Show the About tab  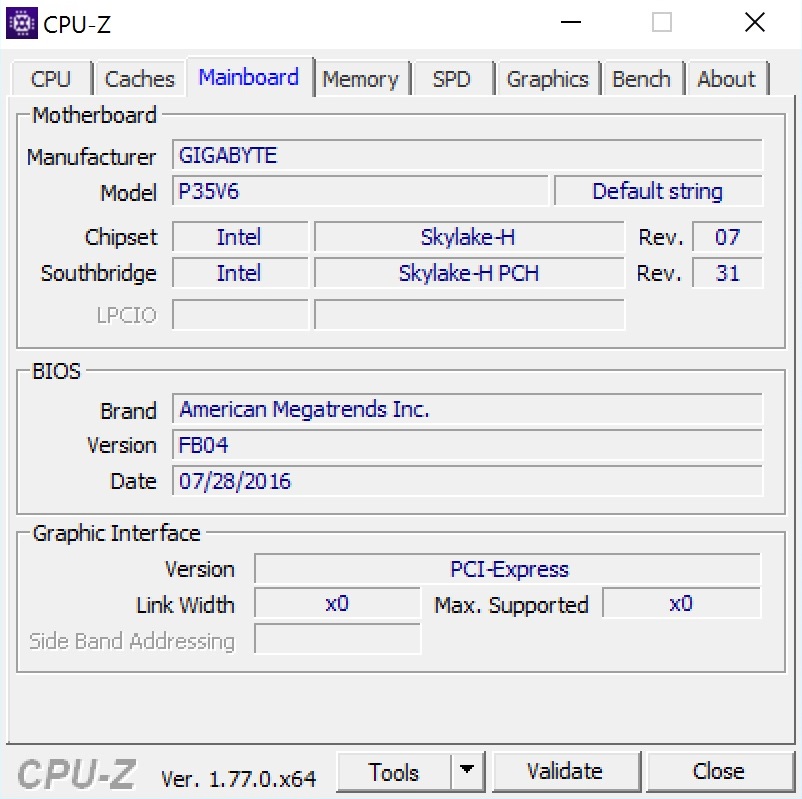click(726, 79)
